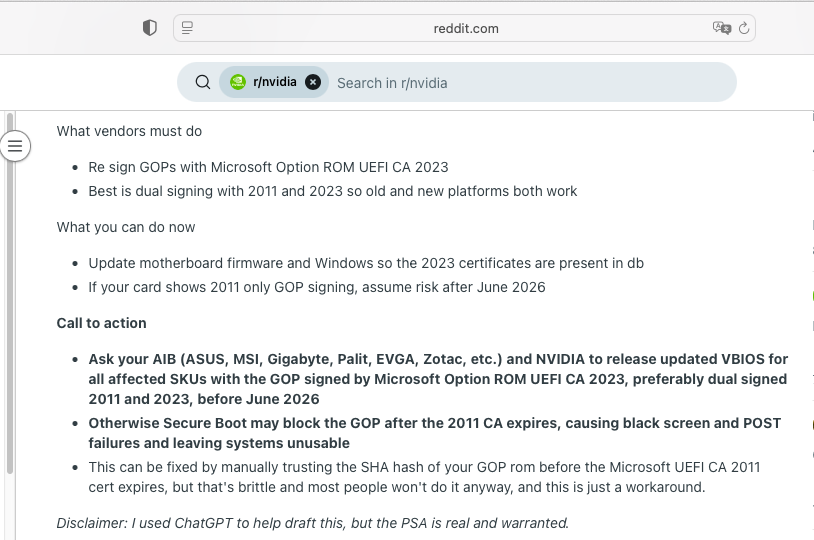Click the 'What vendors must do' heading
This screenshot has width=814, height=540.
click(129, 131)
